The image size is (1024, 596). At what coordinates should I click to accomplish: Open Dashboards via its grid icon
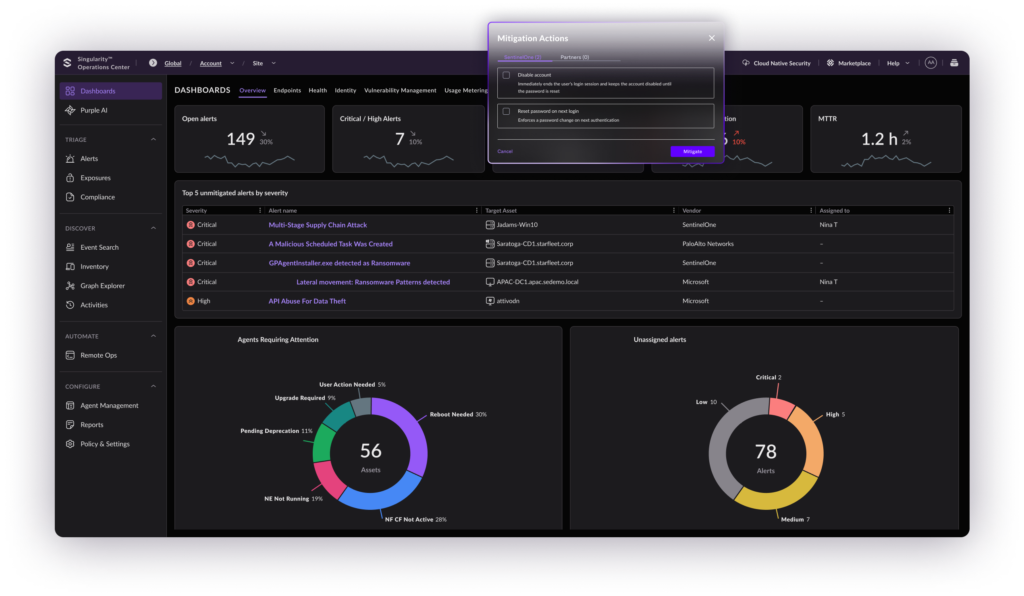(x=71, y=91)
